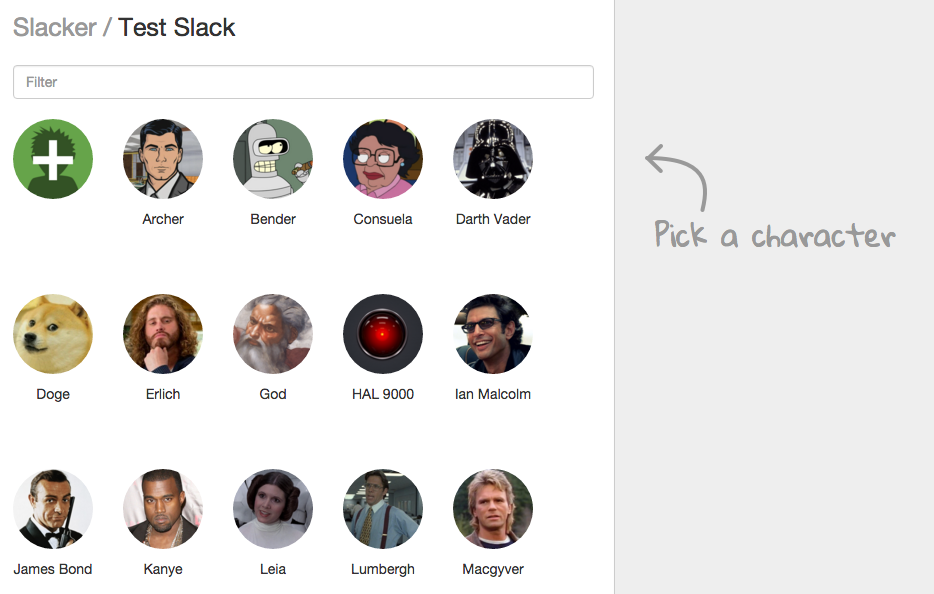Open the Slacker home link
Image resolution: width=934 pixels, height=594 pixels.
tap(53, 27)
